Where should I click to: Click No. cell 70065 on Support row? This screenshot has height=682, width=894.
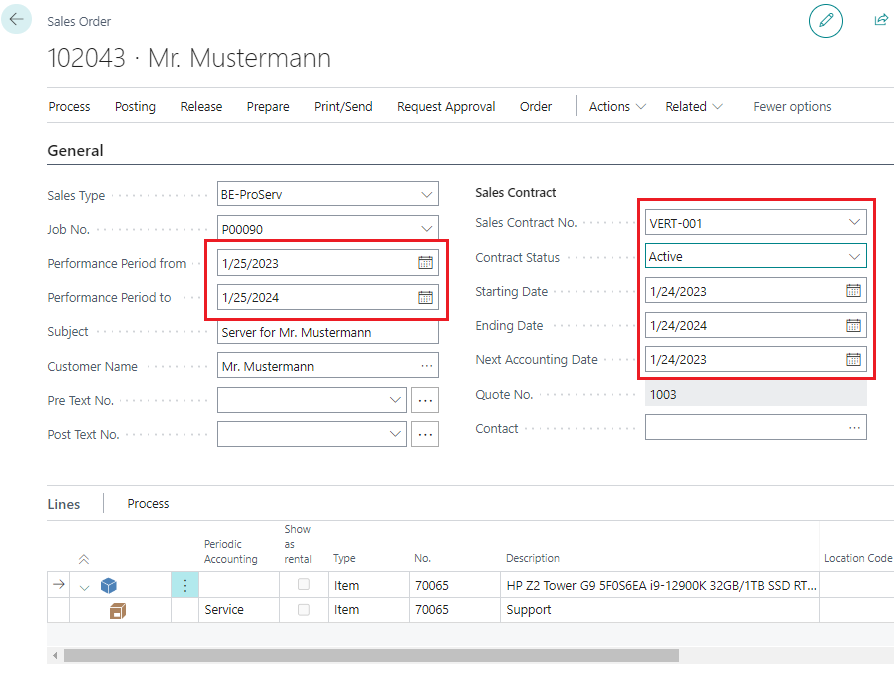pos(454,610)
